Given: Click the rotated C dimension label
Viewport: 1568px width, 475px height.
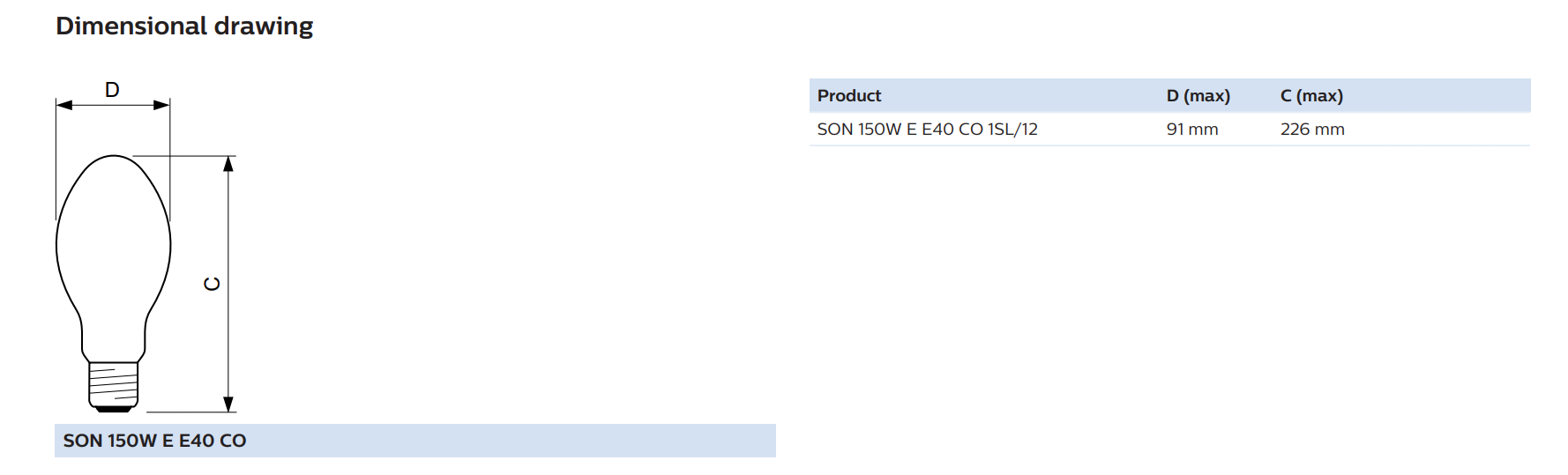Looking at the screenshot, I should pyautogui.click(x=212, y=284).
